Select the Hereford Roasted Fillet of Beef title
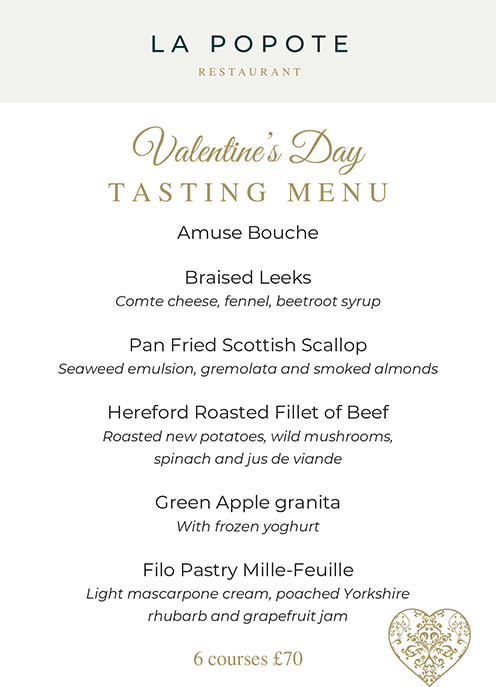496x687 pixels. pos(248,412)
